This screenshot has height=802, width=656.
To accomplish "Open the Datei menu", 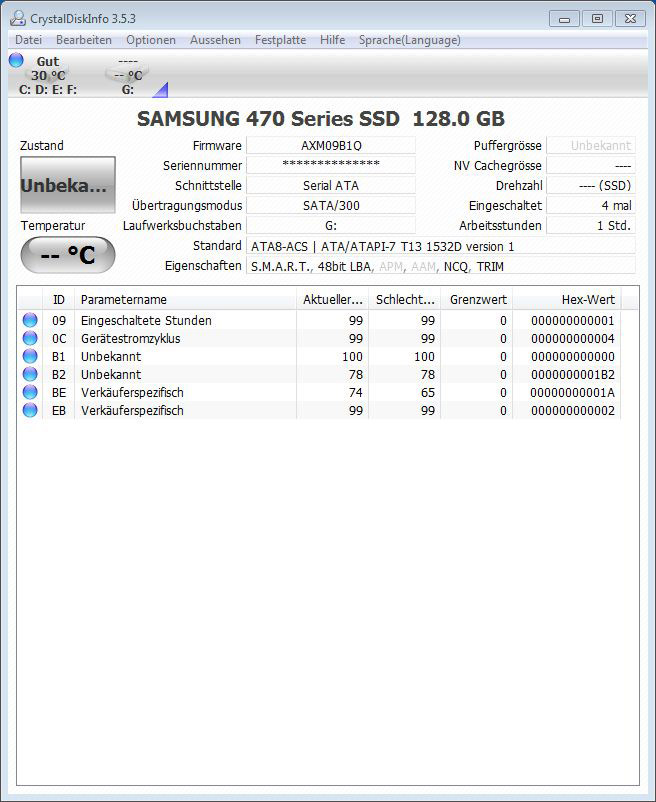I will pos(28,40).
